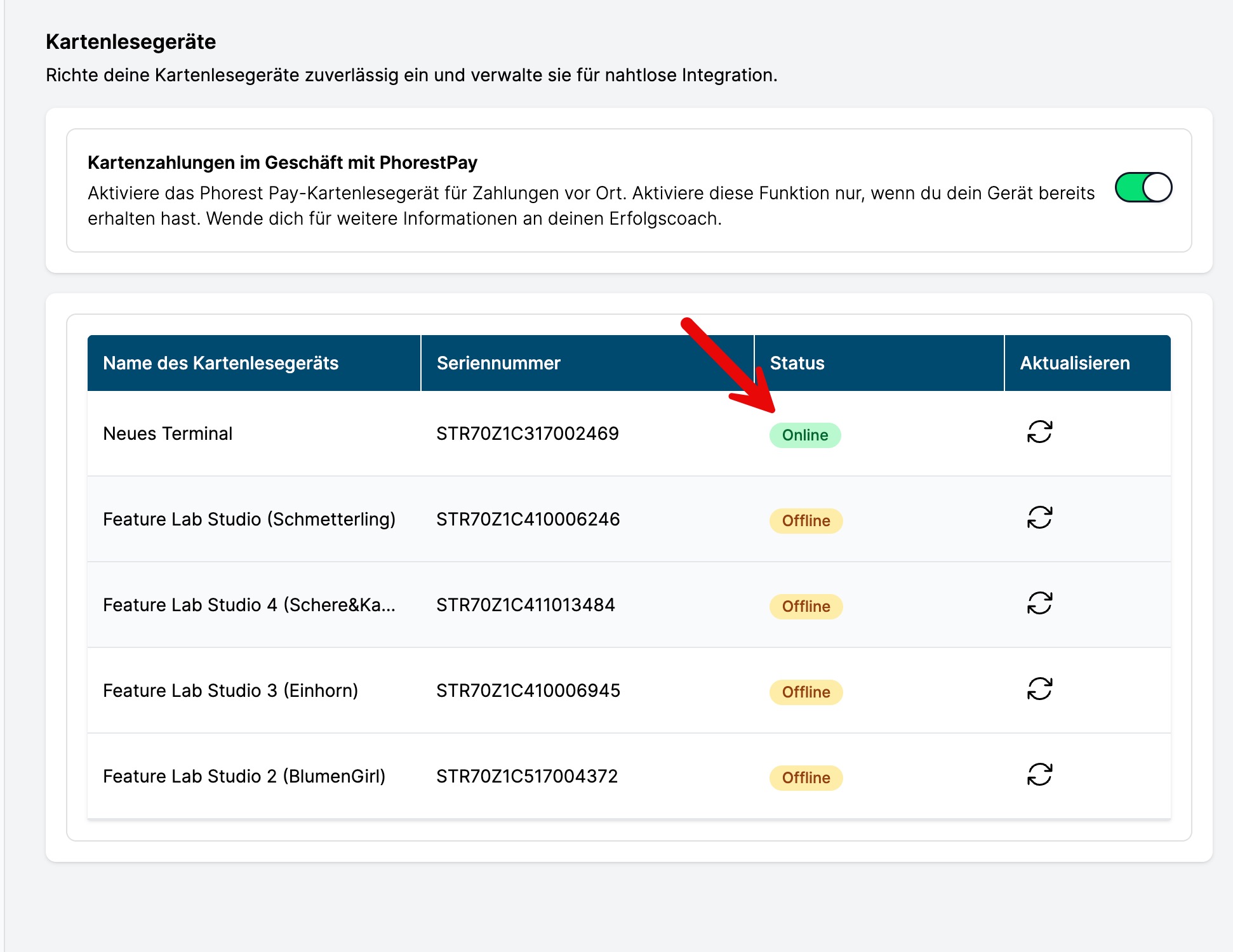Image resolution: width=1233 pixels, height=952 pixels.
Task: Click 'Kartenzahlungen im Geschäft mit PhorestPay' title
Action: [283, 162]
